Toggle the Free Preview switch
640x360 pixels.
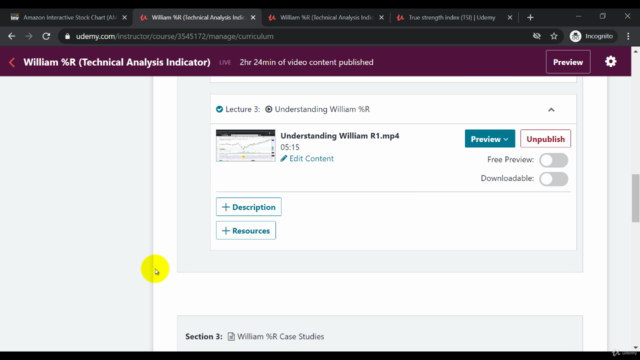(x=553, y=160)
